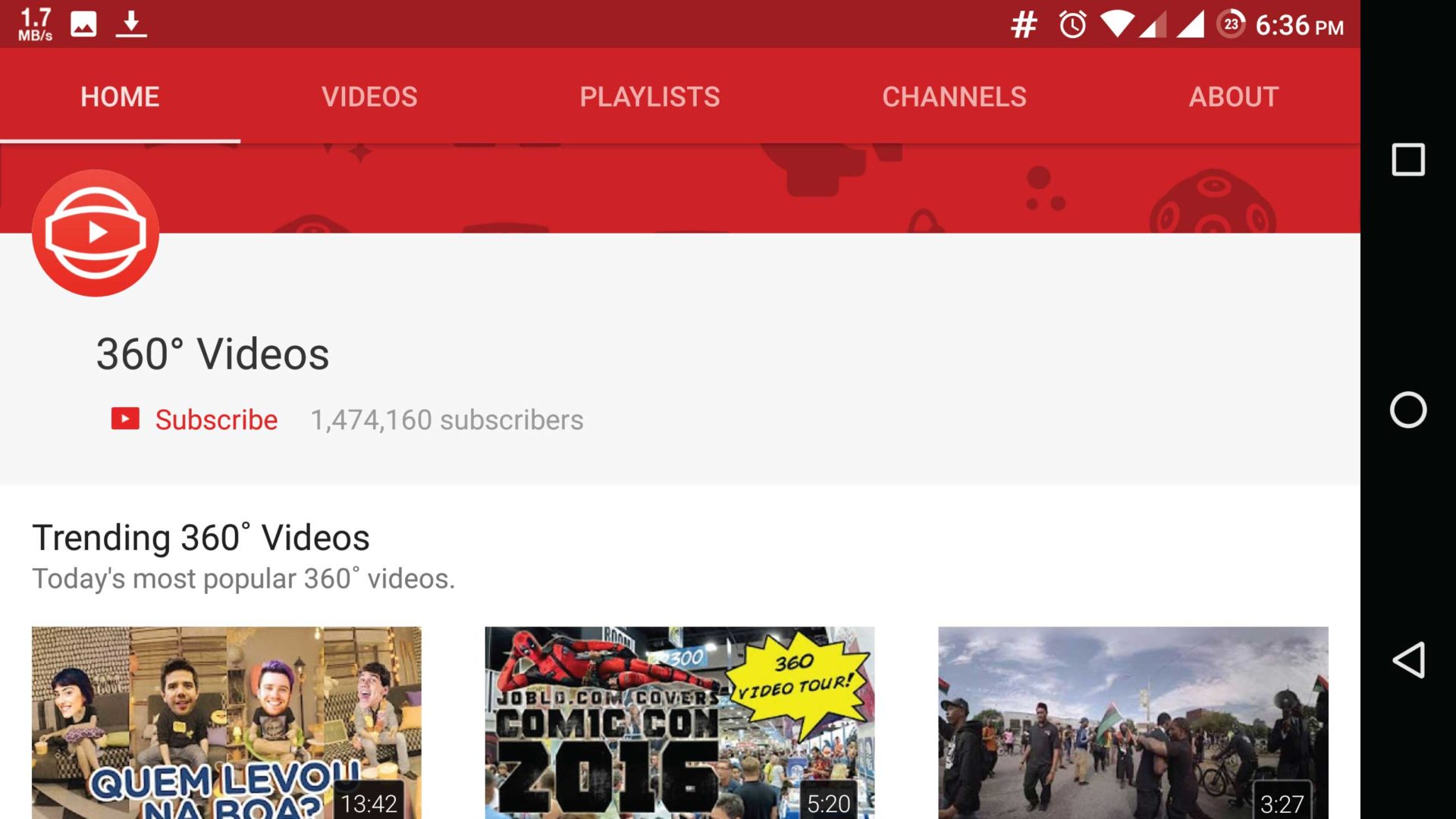The image size is (1456, 819).
Task: Open the Playlists tab
Action: click(x=649, y=96)
